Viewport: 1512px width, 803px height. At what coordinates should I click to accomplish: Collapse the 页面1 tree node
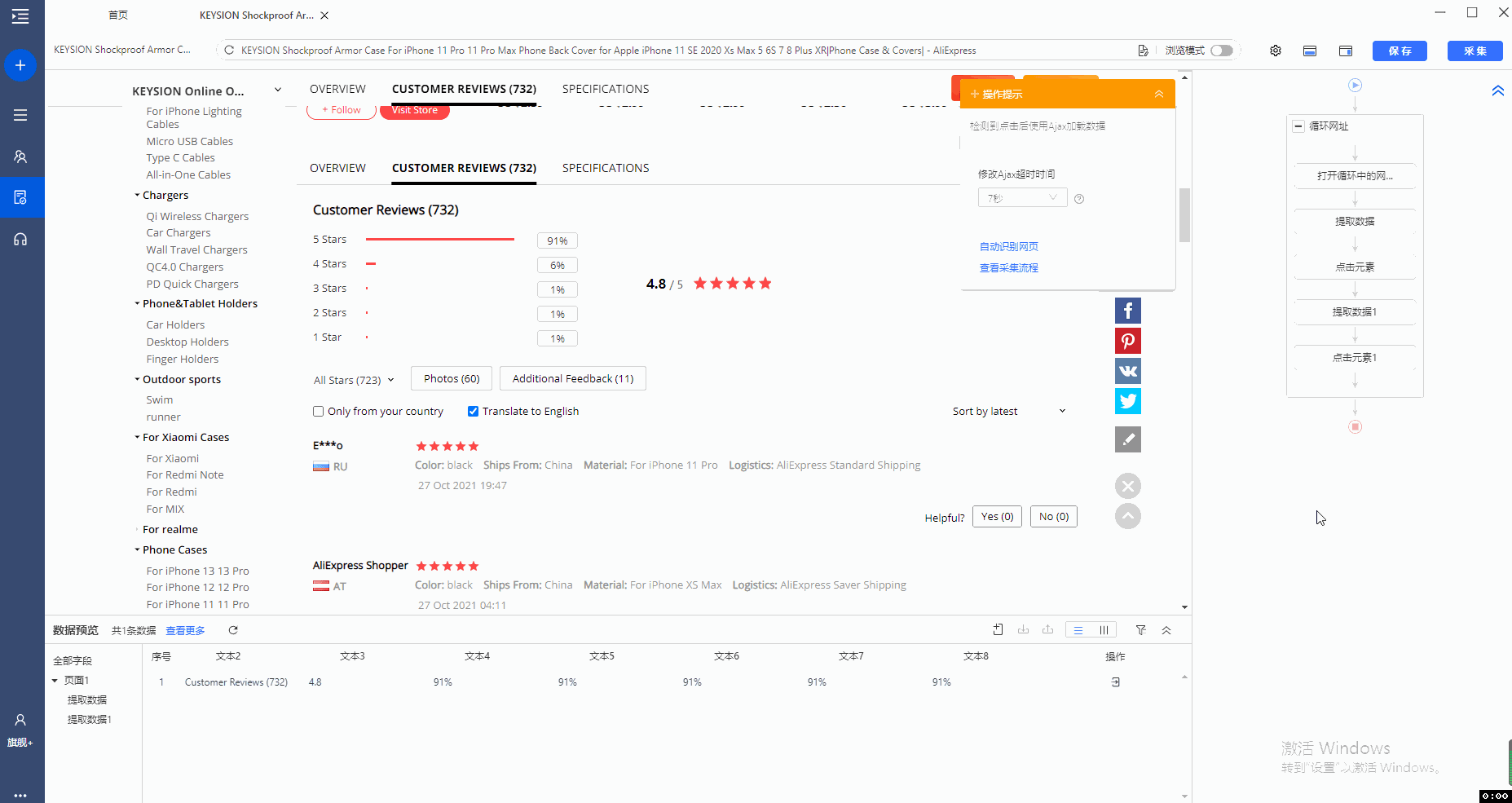[55, 681]
